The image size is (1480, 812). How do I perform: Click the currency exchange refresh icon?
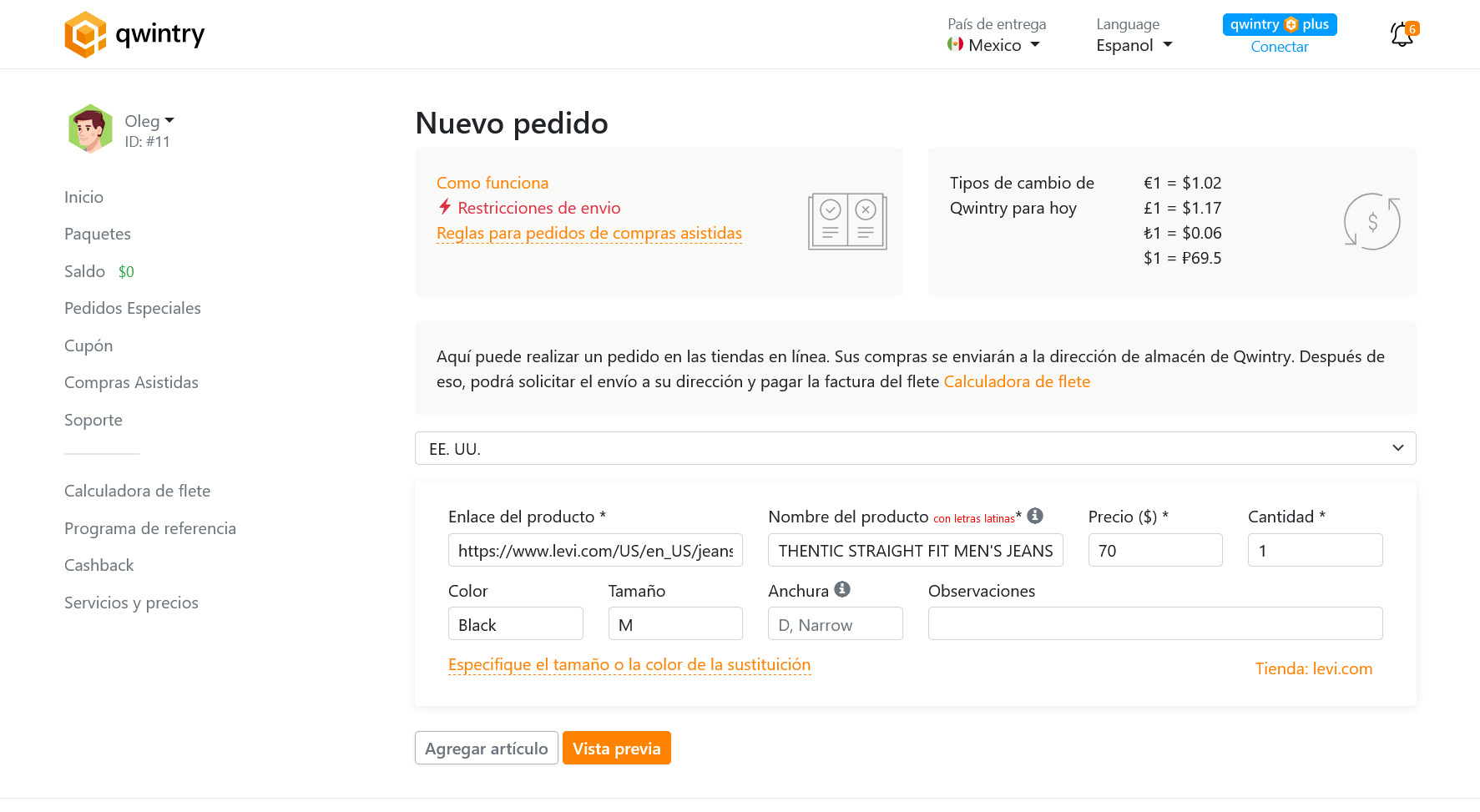point(1371,221)
